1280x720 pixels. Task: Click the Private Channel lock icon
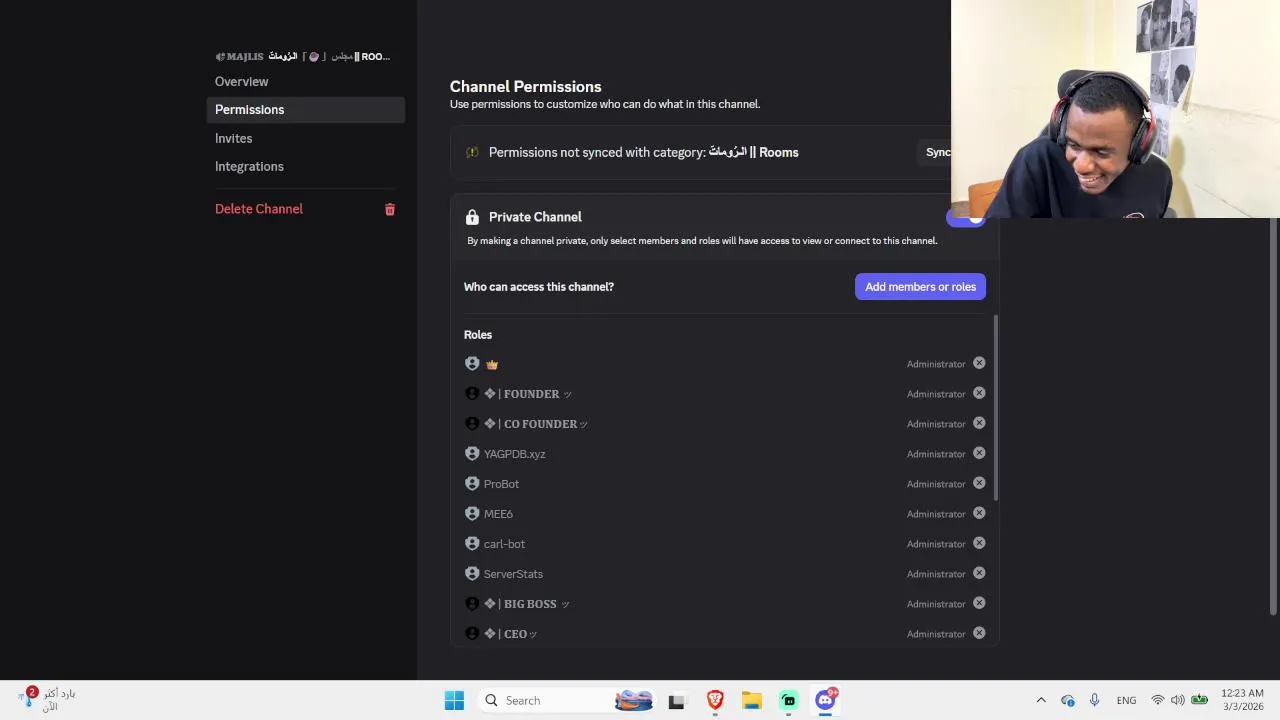(472, 217)
